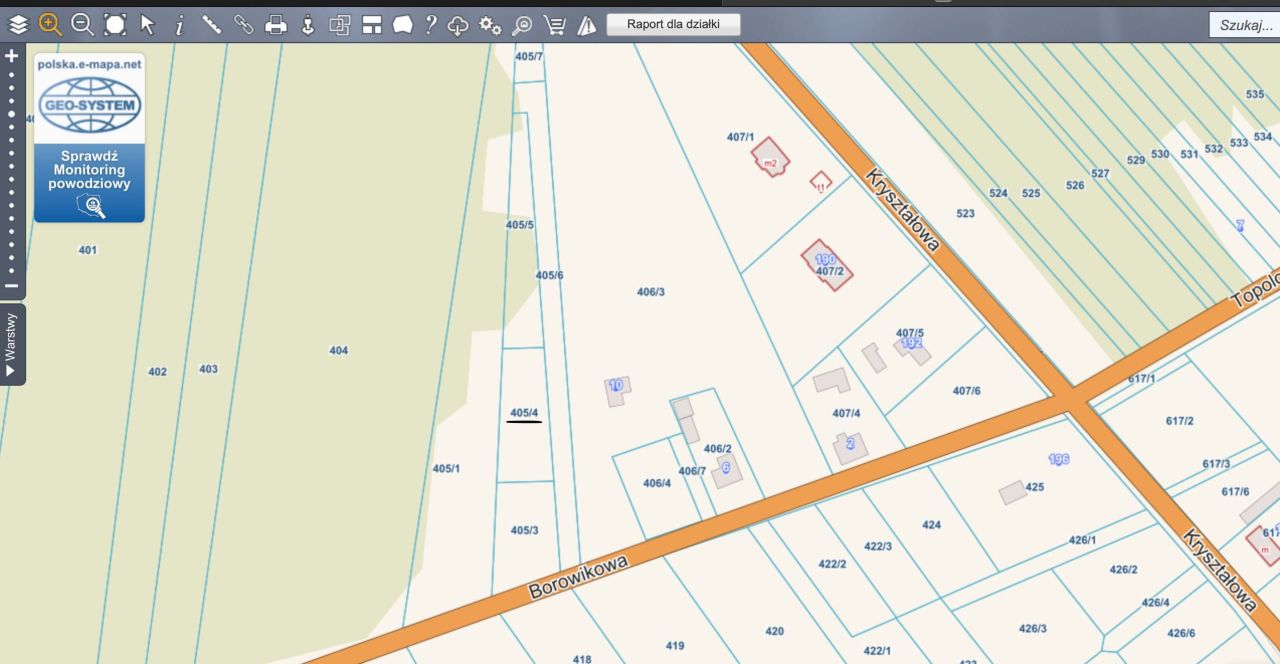This screenshot has width=1280, height=664.
Task: Click the cloud download icon
Action: coord(458,25)
